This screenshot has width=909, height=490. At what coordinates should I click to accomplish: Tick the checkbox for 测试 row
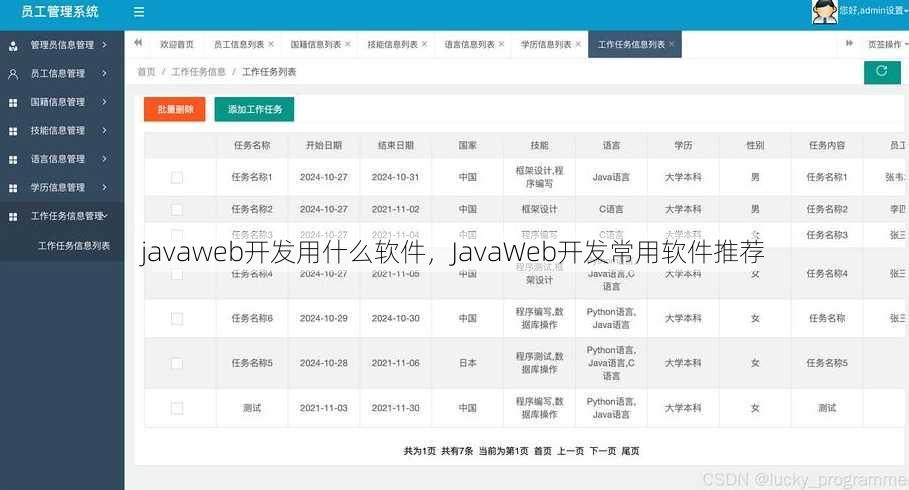(177, 408)
